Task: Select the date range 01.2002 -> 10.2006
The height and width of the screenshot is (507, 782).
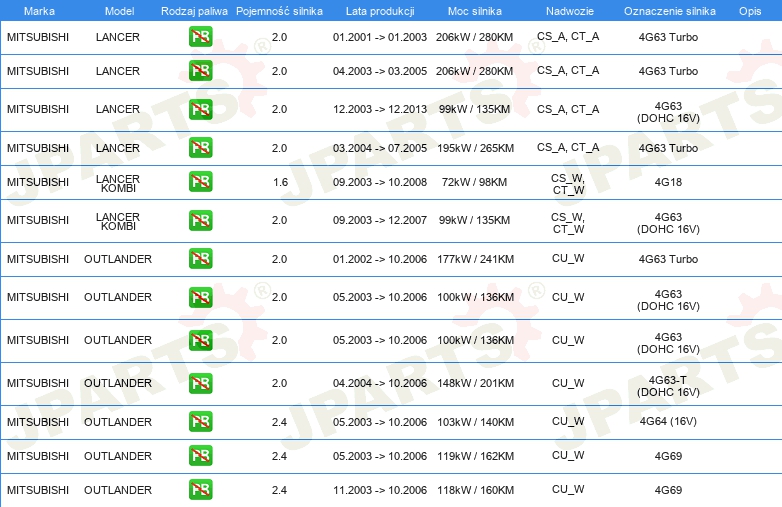Action: point(380,259)
